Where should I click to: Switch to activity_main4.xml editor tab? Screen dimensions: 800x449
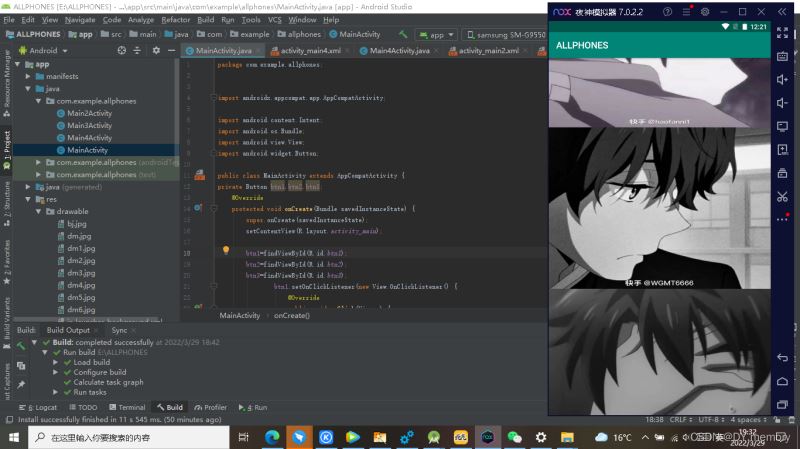coord(309,51)
